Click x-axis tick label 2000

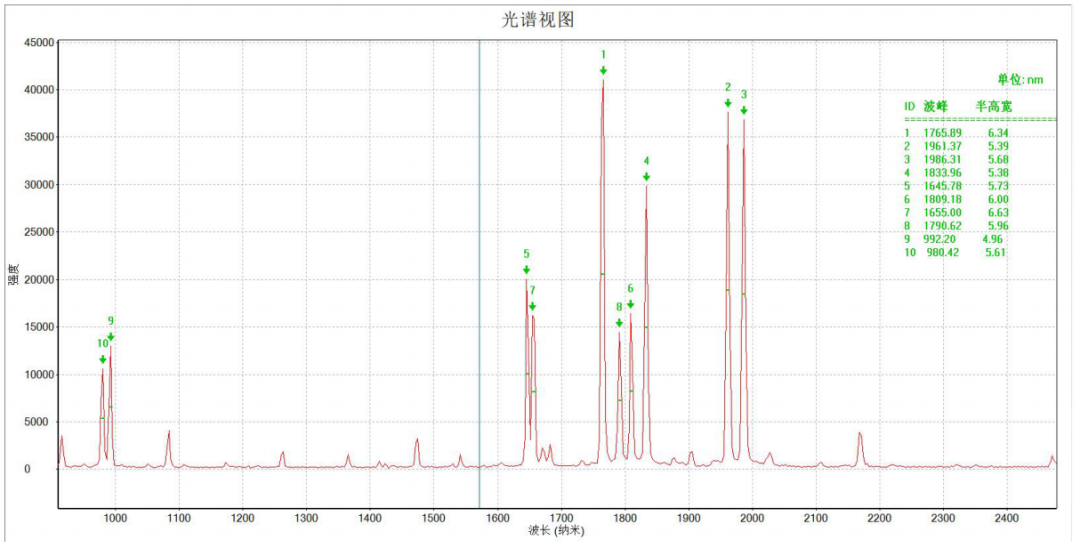point(752,516)
